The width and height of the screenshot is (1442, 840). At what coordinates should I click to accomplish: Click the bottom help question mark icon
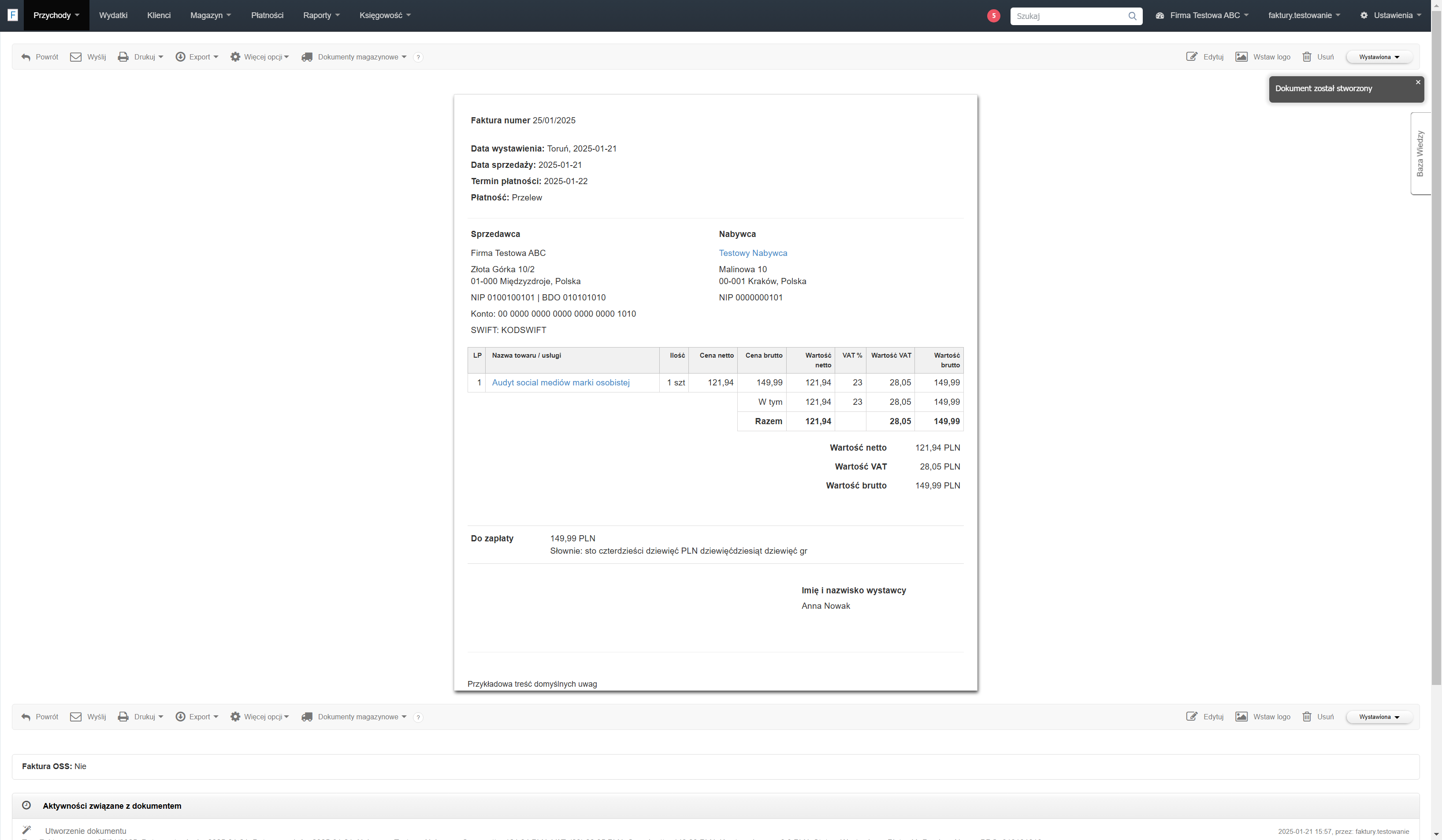coord(418,717)
